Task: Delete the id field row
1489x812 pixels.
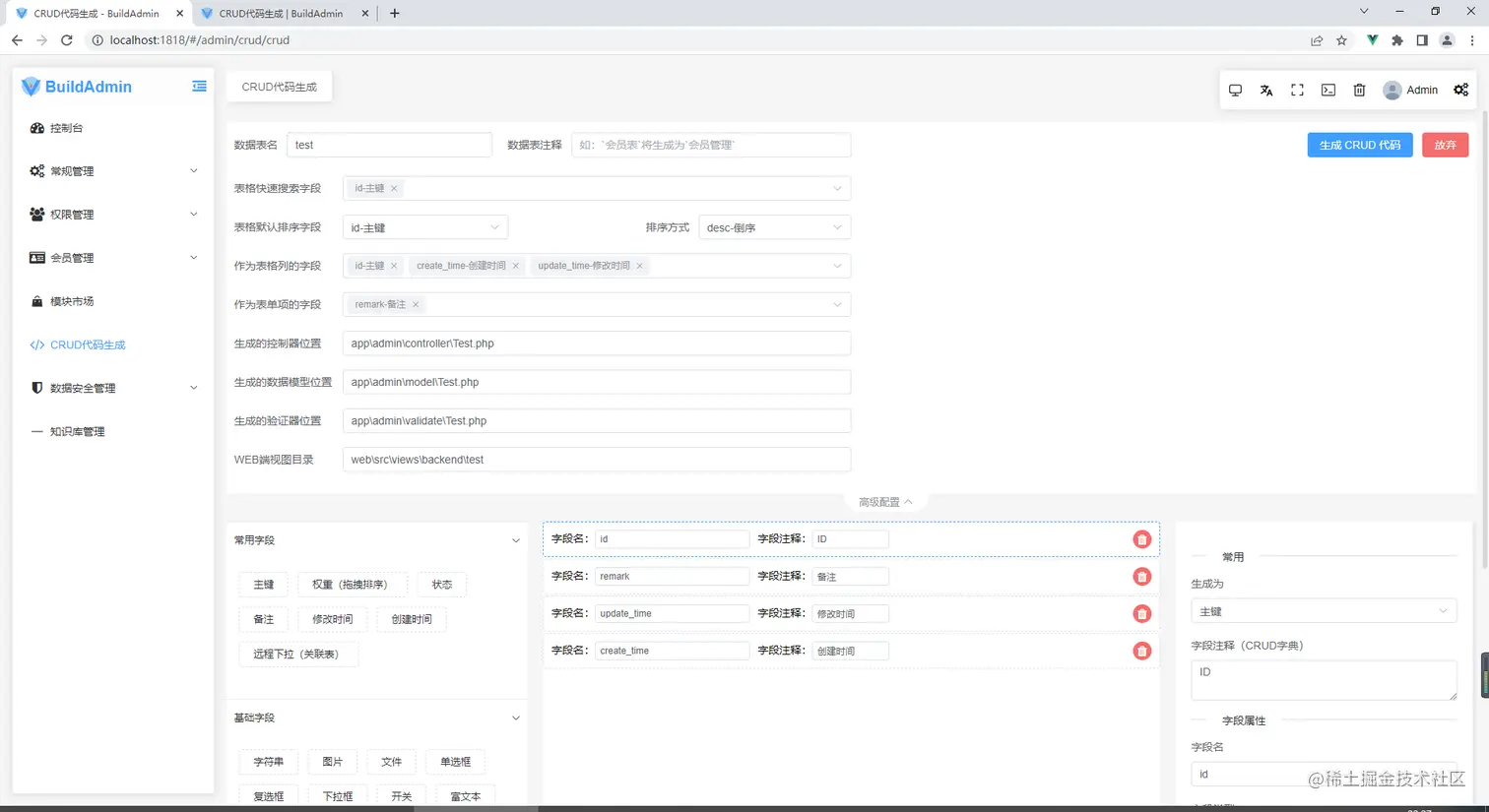Action: point(1141,539)
